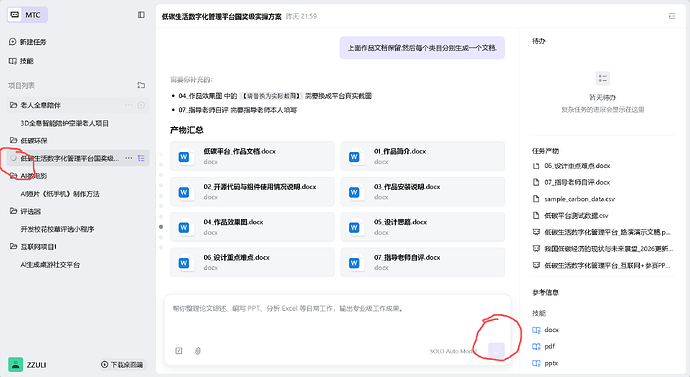Open the 06_设计重点难点.docx card
The height and width of the screenshot is (377, 690).
pyautogui.click(x=252, y=263)
